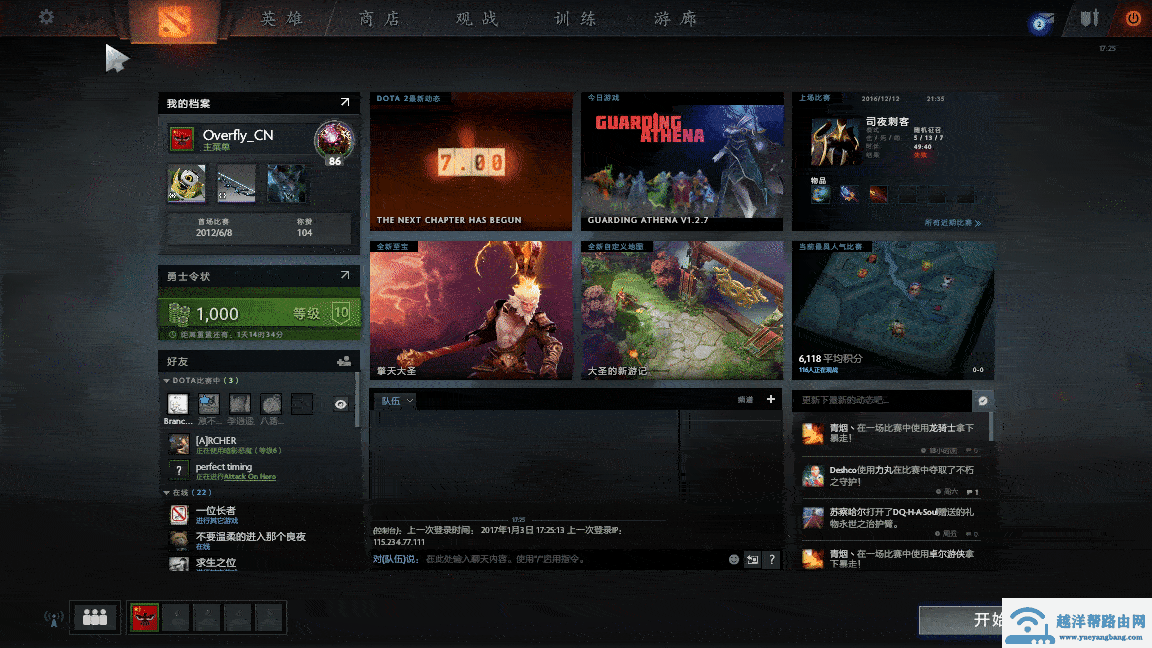Click the chat input field to type a message
Image resolution: width=1152 pixels, height=648 pixels.
(x=550, y=560)
